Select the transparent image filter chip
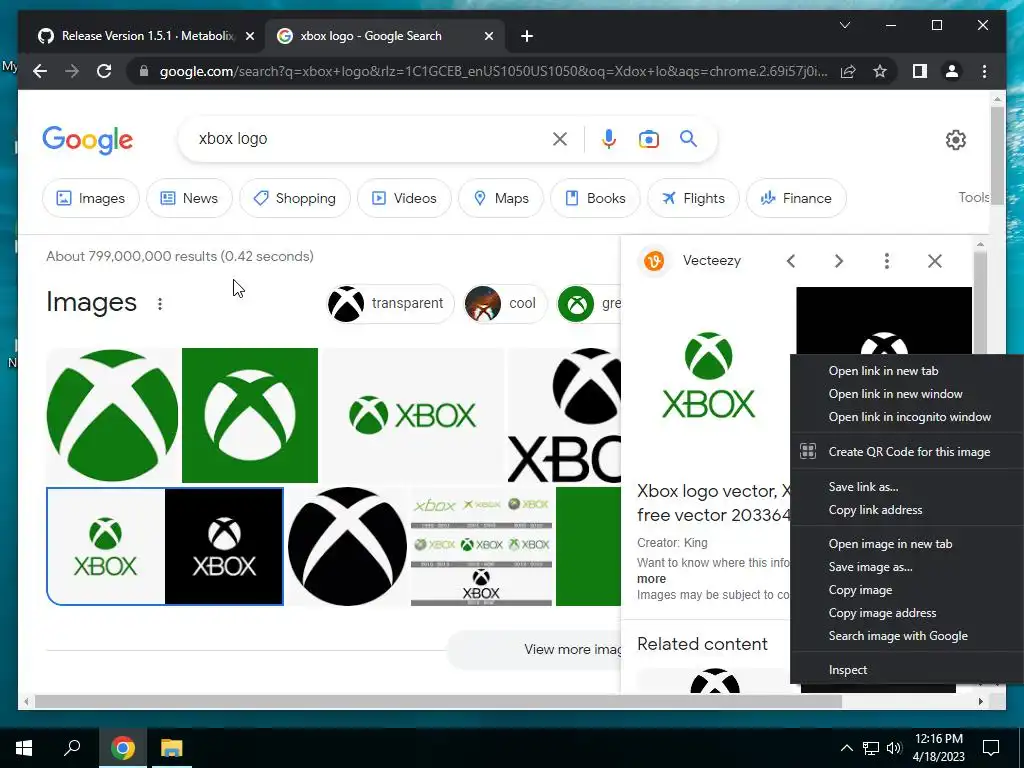This screenshot has width=1024, height=768. pos(390,304)
